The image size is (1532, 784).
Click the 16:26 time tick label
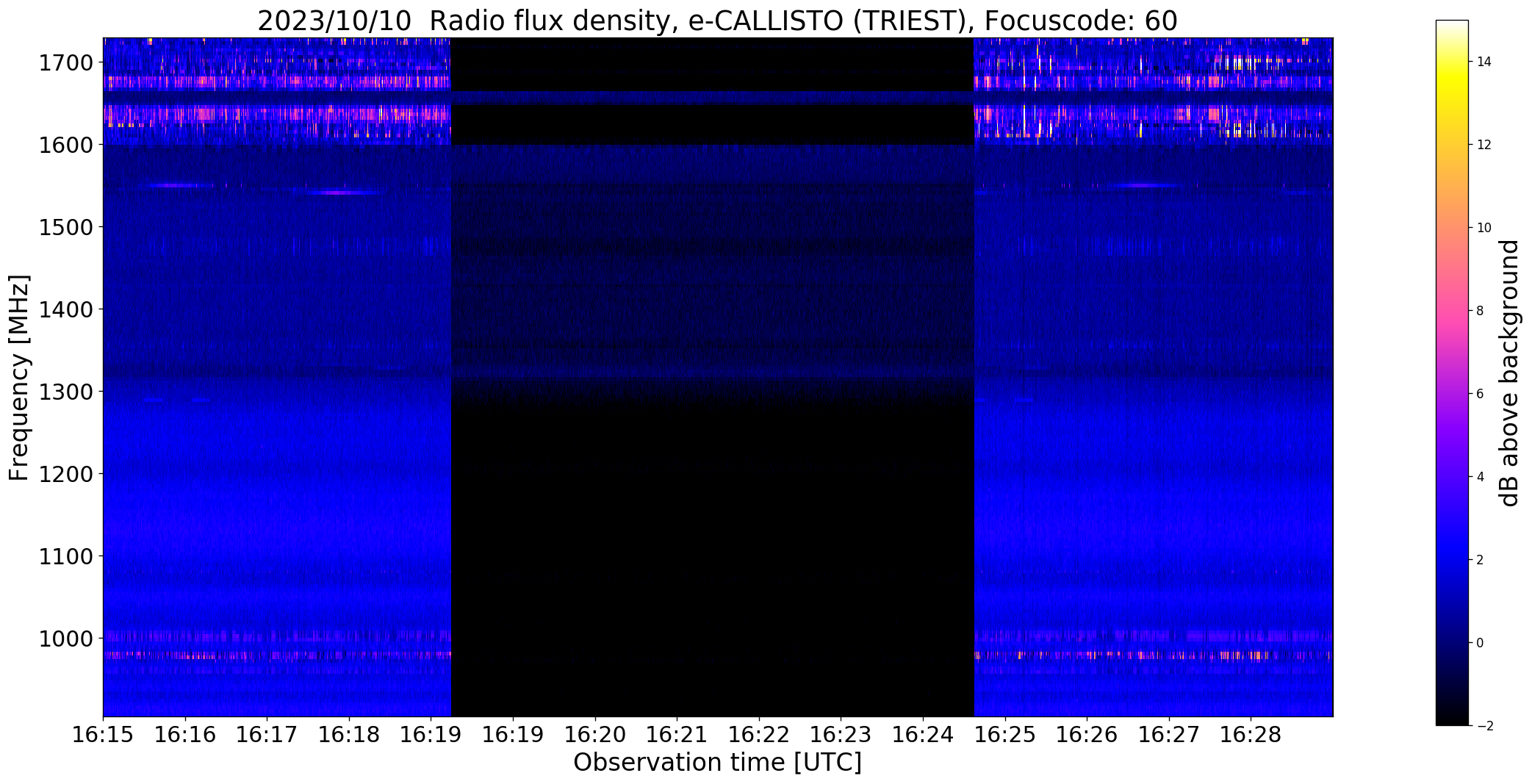tap(1087, 735)
